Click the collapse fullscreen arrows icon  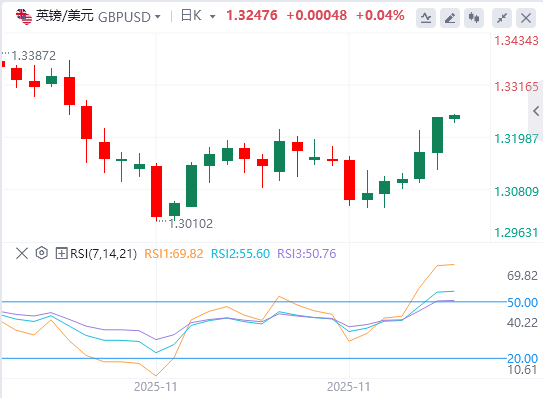pos(502,18)
